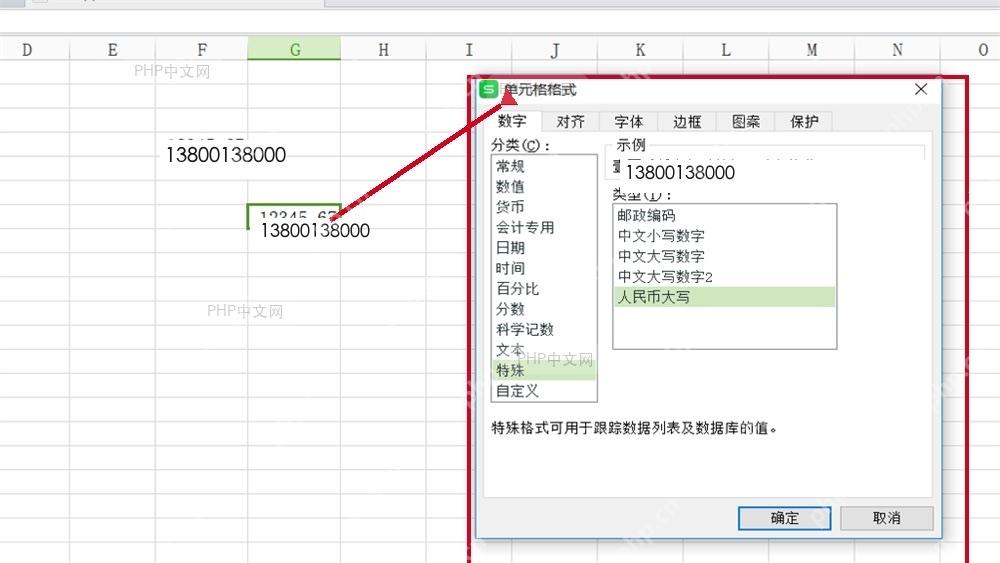Confirm with the 确定 button
Viewport: 1000px width, 563px height.
pyautogui.click(x=784, y=518)
